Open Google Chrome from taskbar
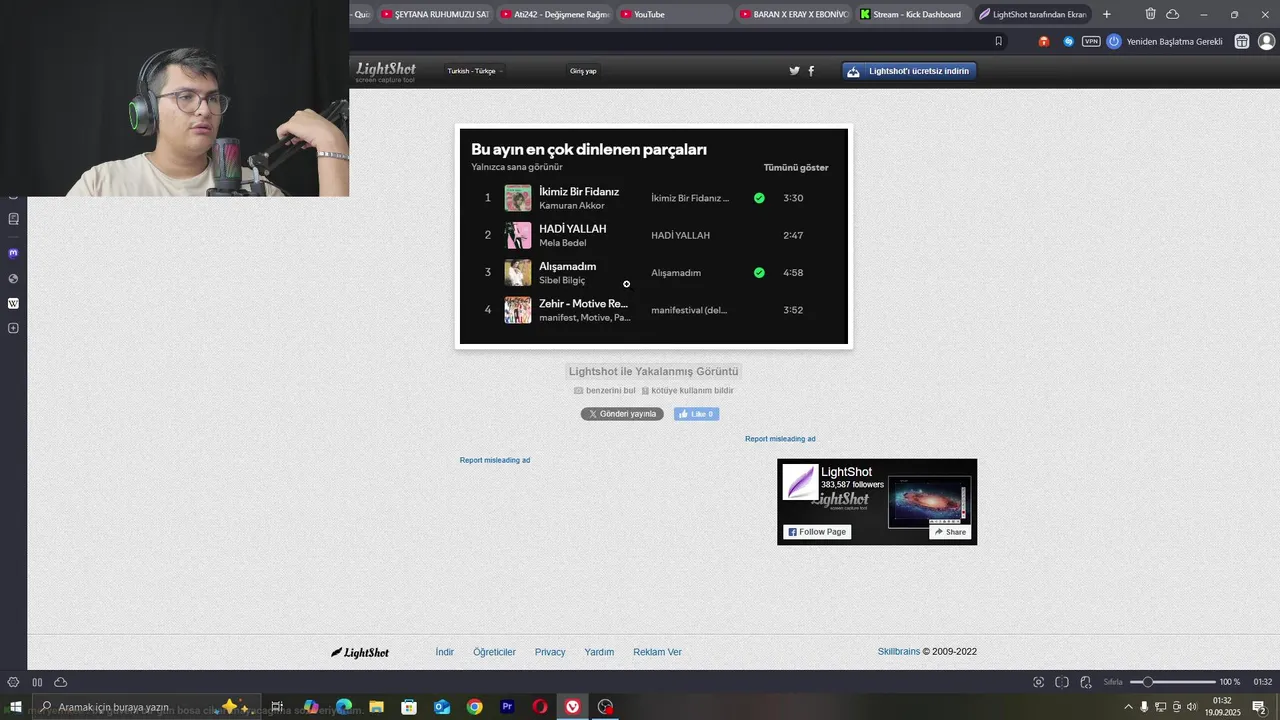 pos(474,707)
